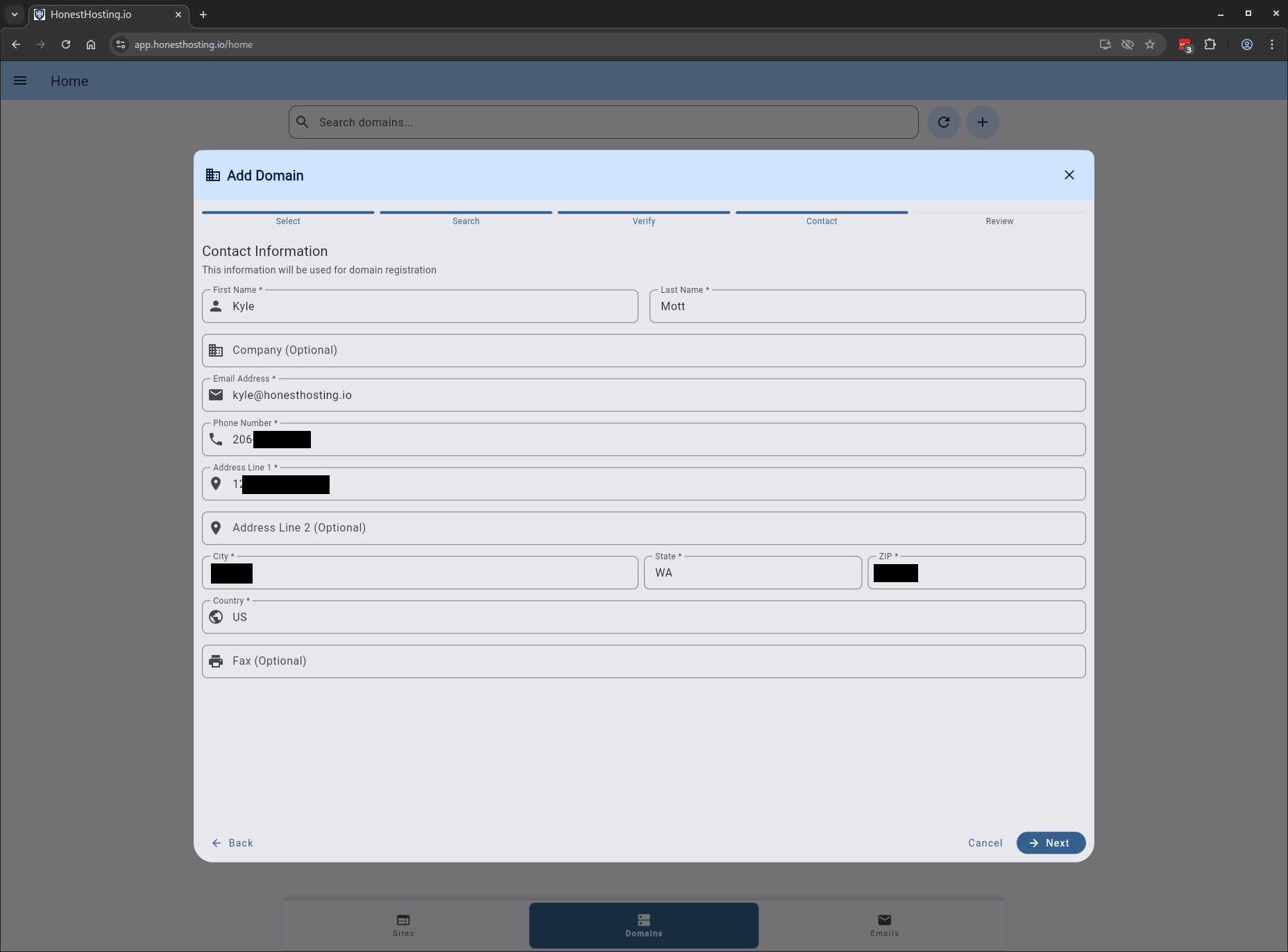Screen dimensions: 1288x952
Task: Switch to the Sites tab
Action: pos(403,925)
